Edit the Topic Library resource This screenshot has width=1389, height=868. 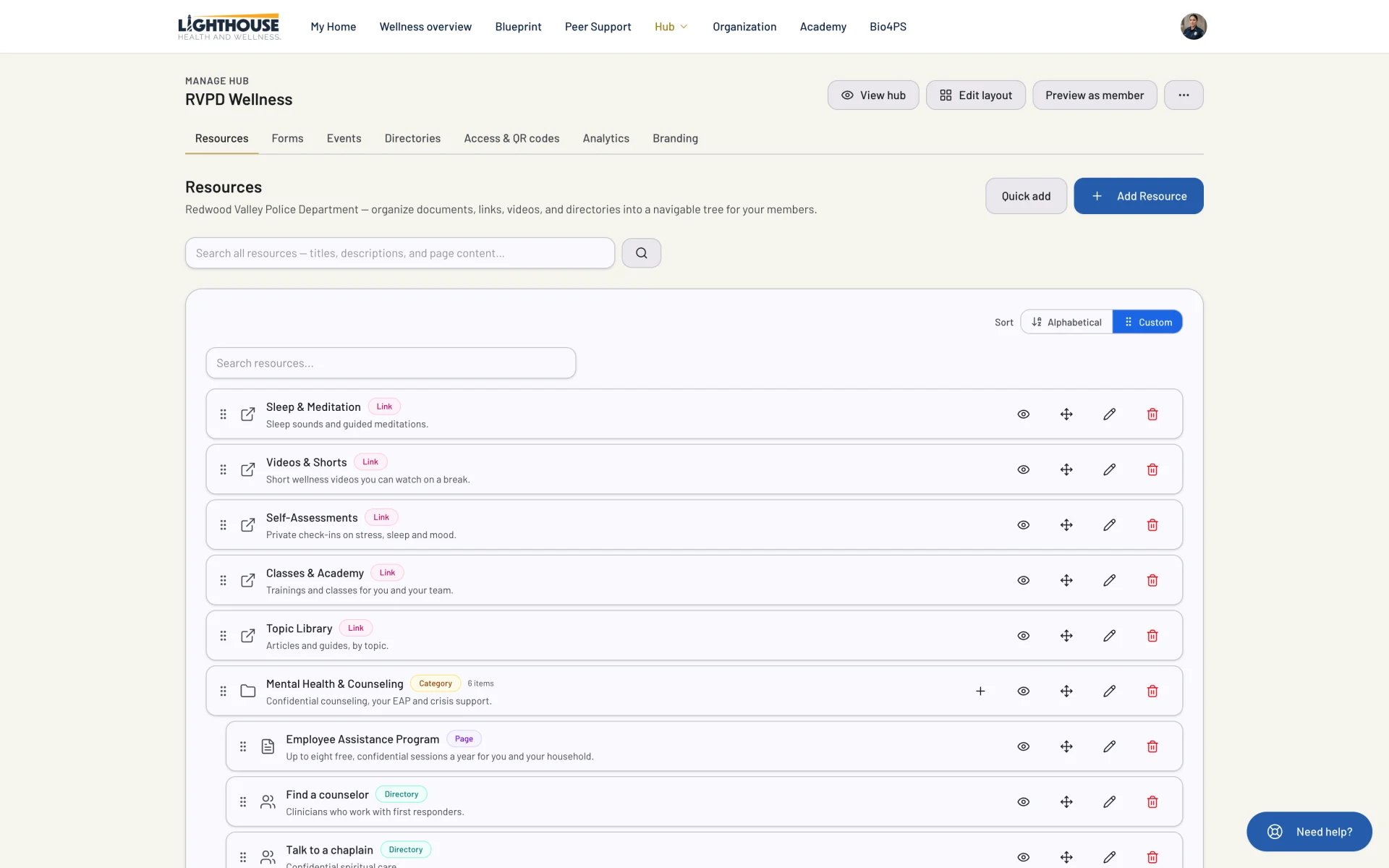(x=1109, y=636)
